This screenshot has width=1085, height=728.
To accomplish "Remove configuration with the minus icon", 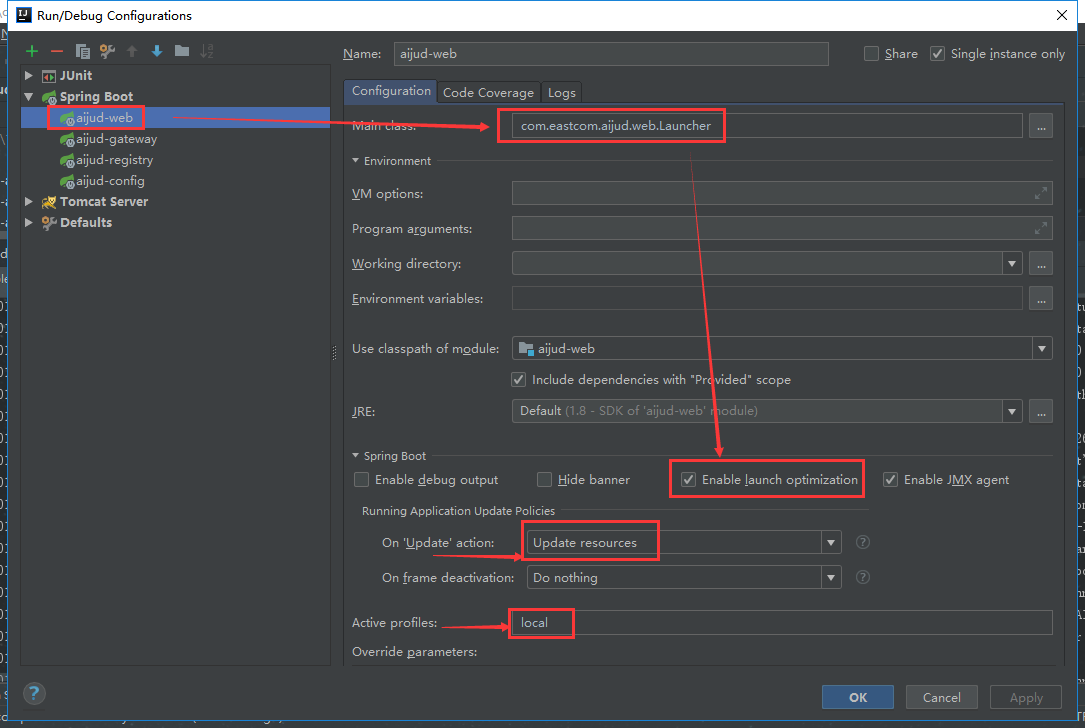I will [57, 51].
